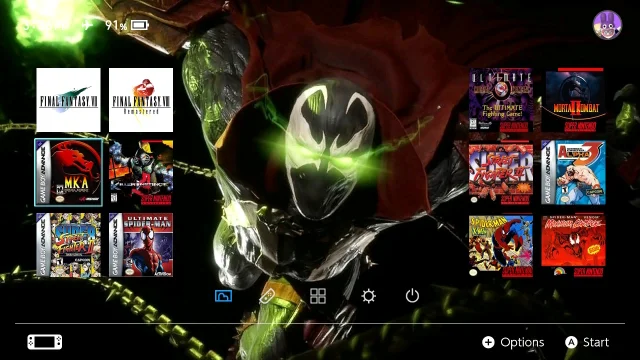Select Super Street Fighter II GBA tile
The height and width of the screenshot is (360, 640).
point(68,245)
